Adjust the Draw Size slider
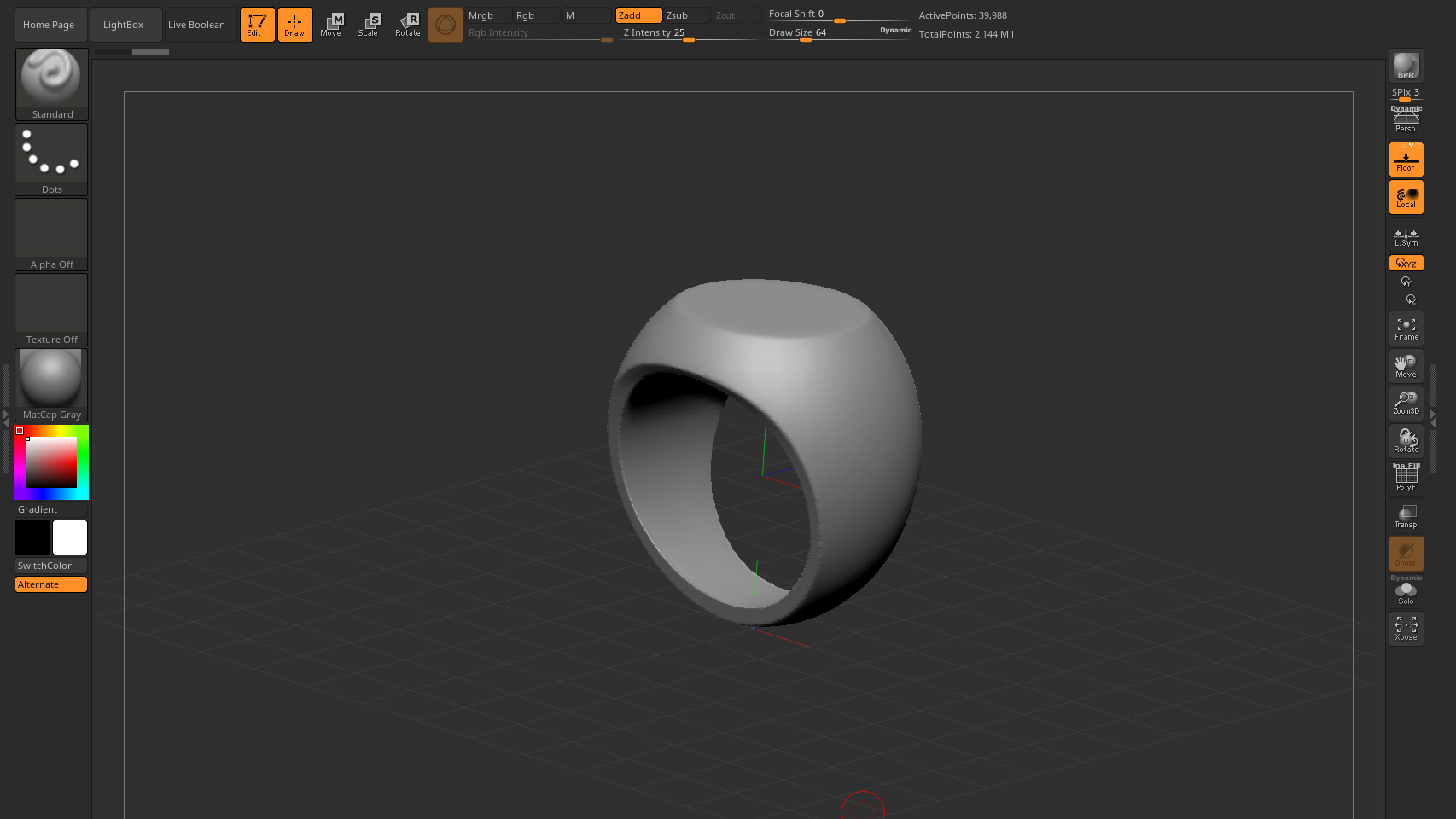 [x=822, y=33]
